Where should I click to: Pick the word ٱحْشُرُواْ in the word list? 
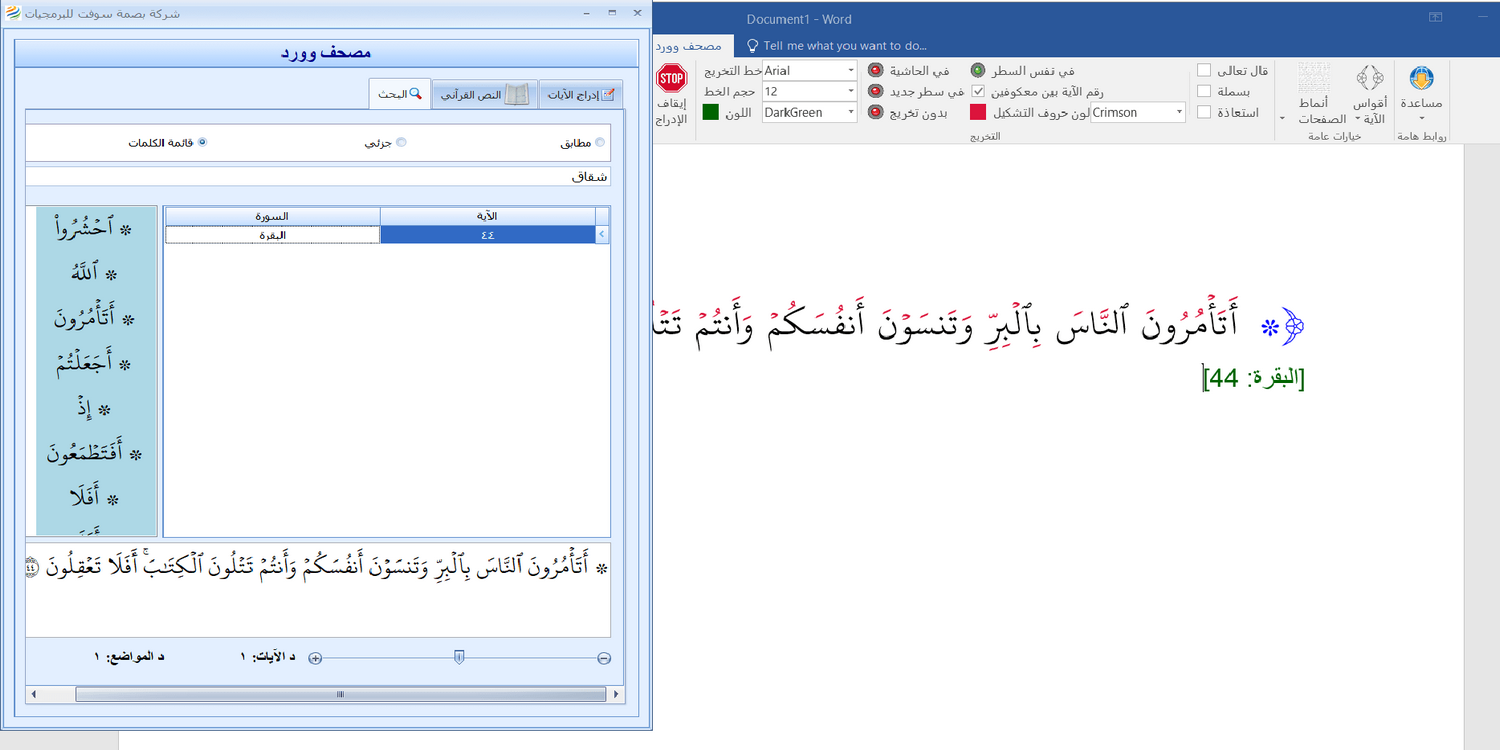pyautogui.click(x=91, y=228)
